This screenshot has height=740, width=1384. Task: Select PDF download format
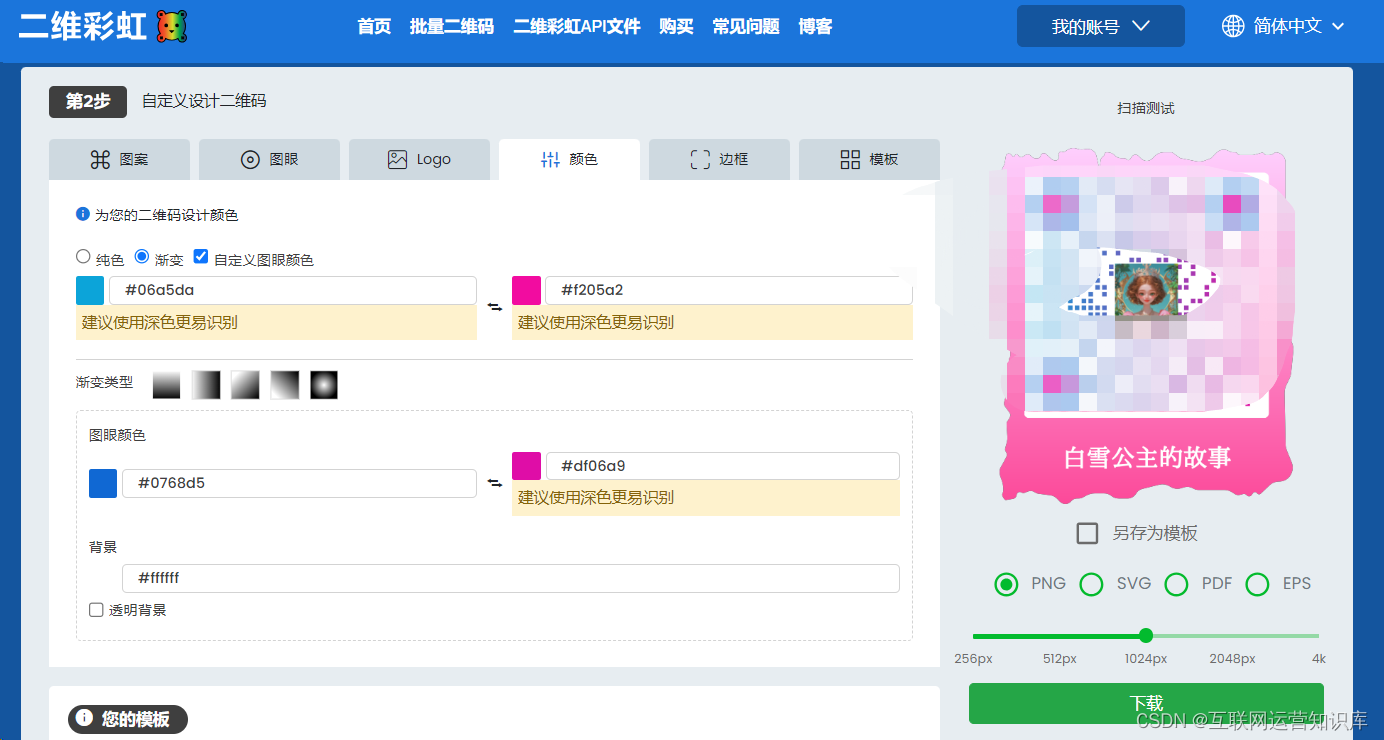coord(1176,584)
